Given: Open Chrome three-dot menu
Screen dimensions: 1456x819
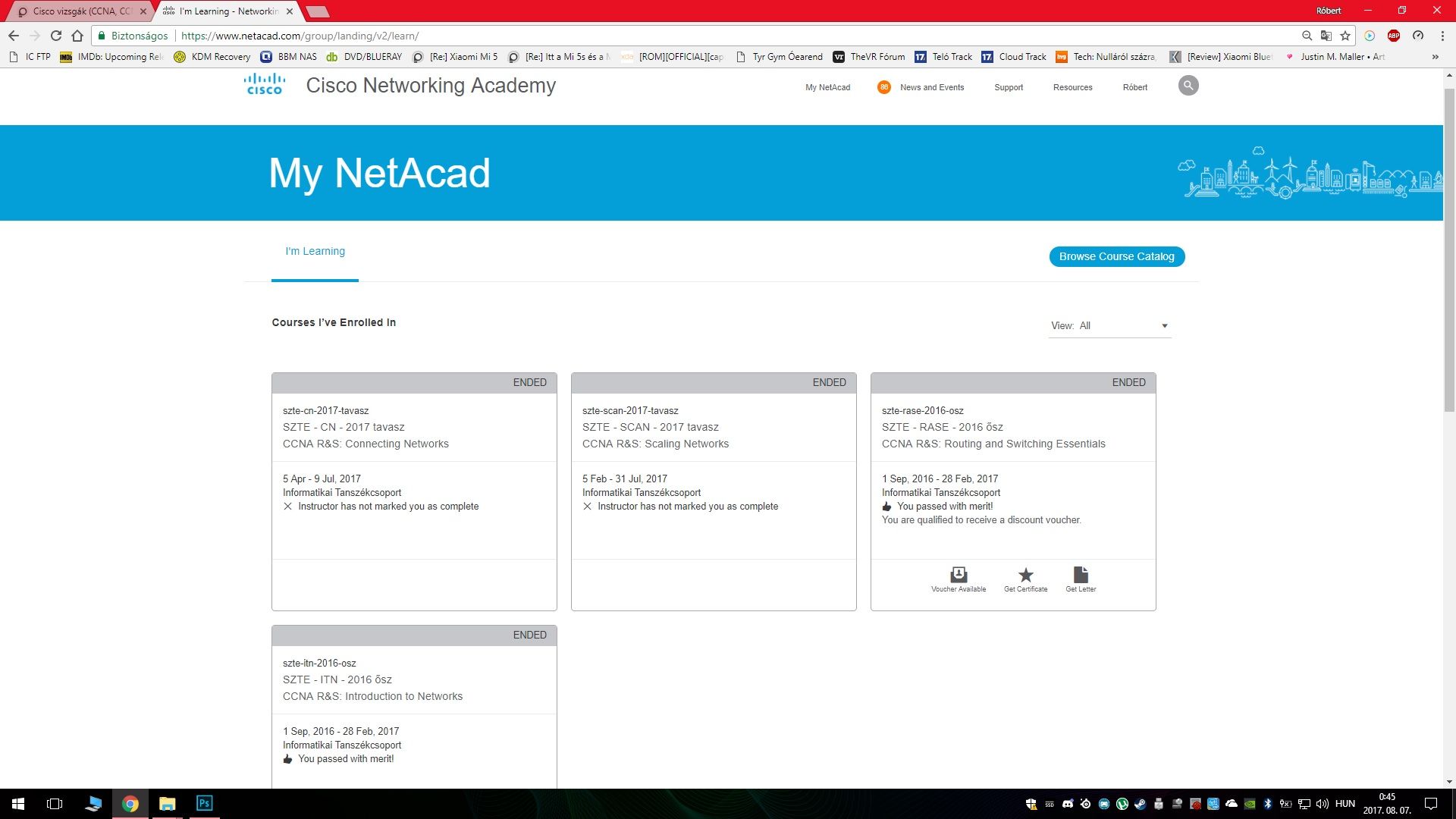Looking at the screenshot, I should tap(1442, 36).
